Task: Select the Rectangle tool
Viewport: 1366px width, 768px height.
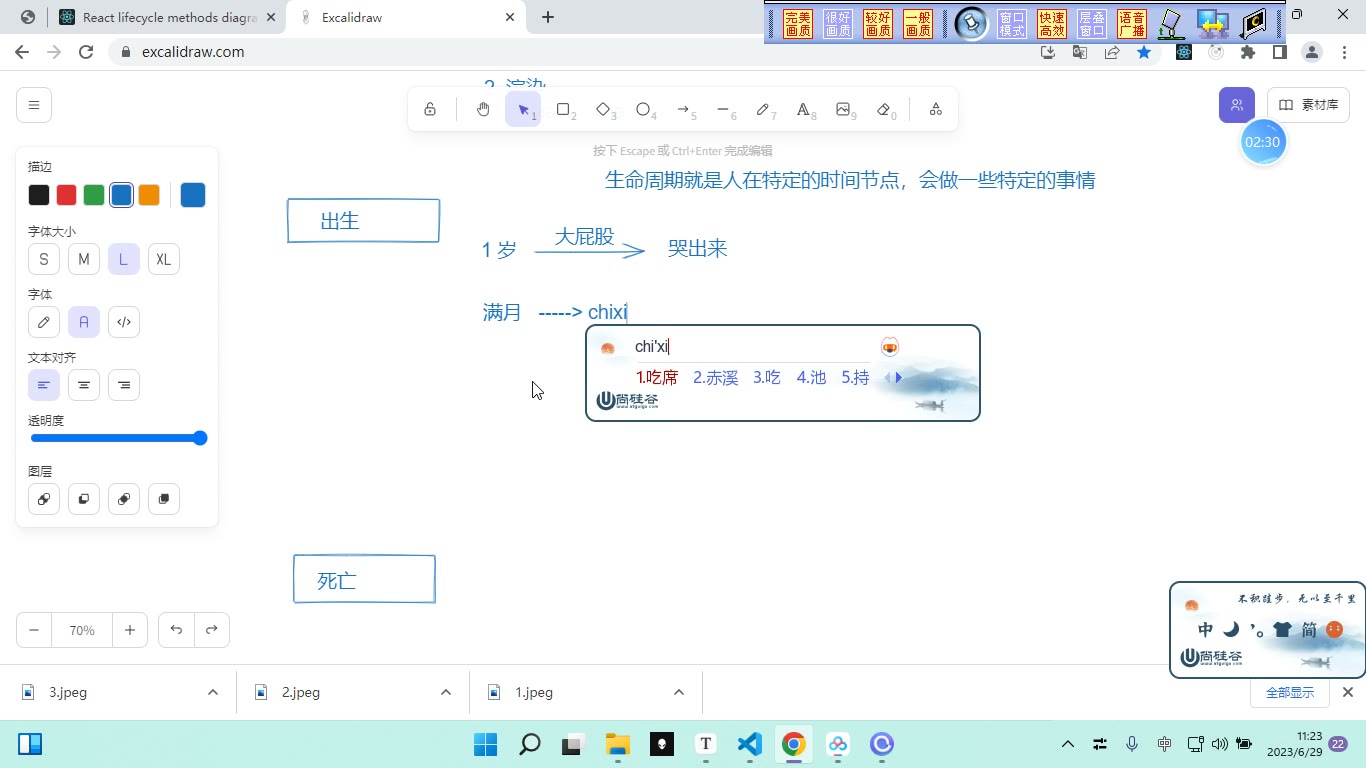Action: coord(563,109)
